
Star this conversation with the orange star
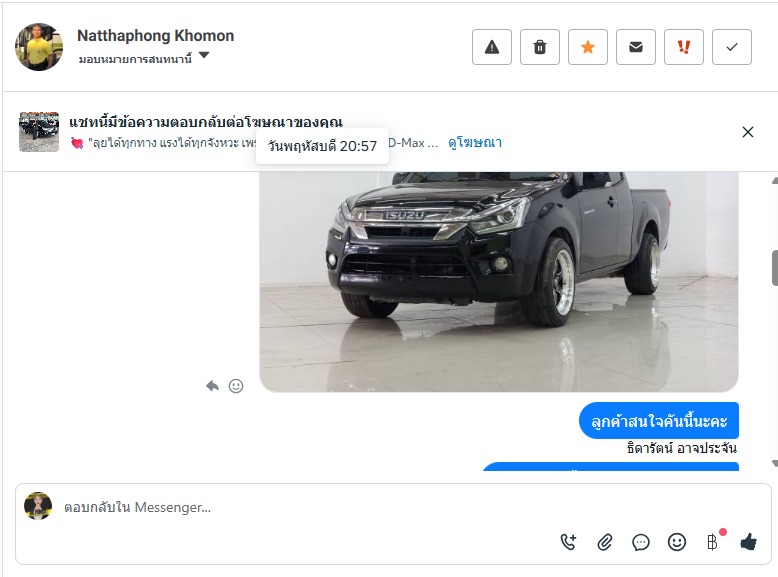588,47
